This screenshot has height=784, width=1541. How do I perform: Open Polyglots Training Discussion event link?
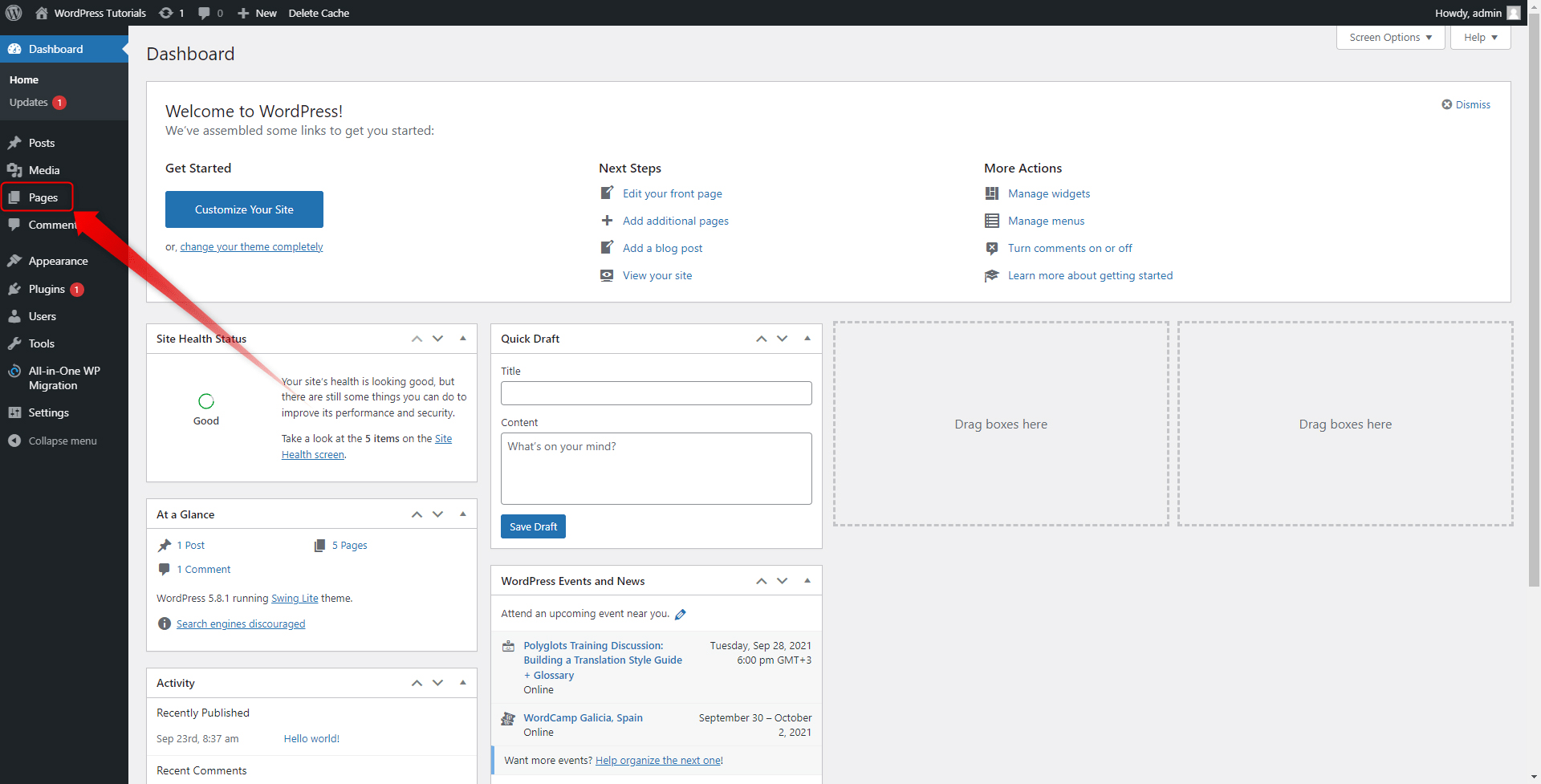[x=603, y=660]
